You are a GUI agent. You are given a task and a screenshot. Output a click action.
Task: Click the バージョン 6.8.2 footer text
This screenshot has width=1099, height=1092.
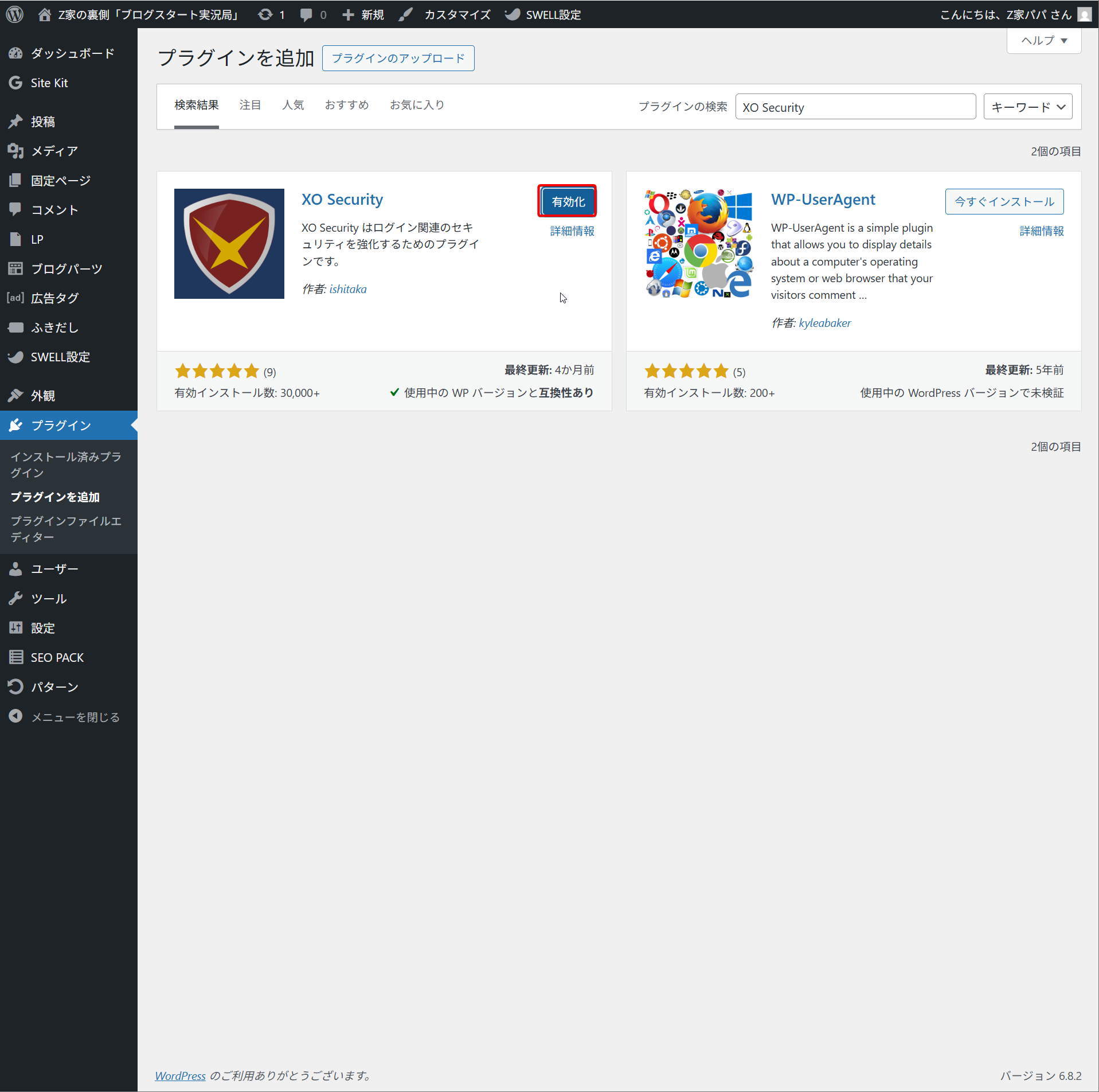tap(1041, 1075)
